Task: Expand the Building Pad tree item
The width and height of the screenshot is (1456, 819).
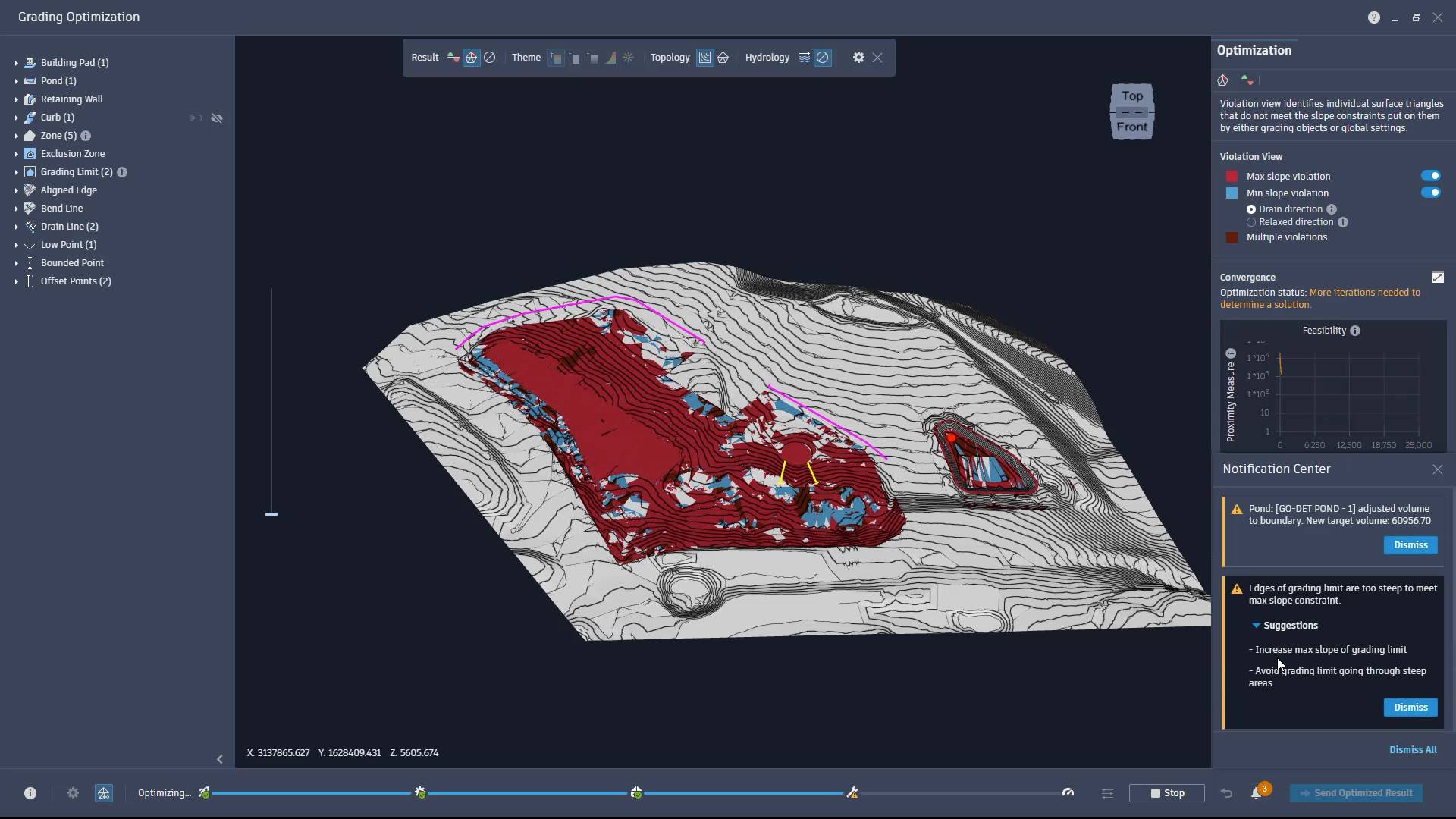Action: pyautogui.click(x=17, y=62)
